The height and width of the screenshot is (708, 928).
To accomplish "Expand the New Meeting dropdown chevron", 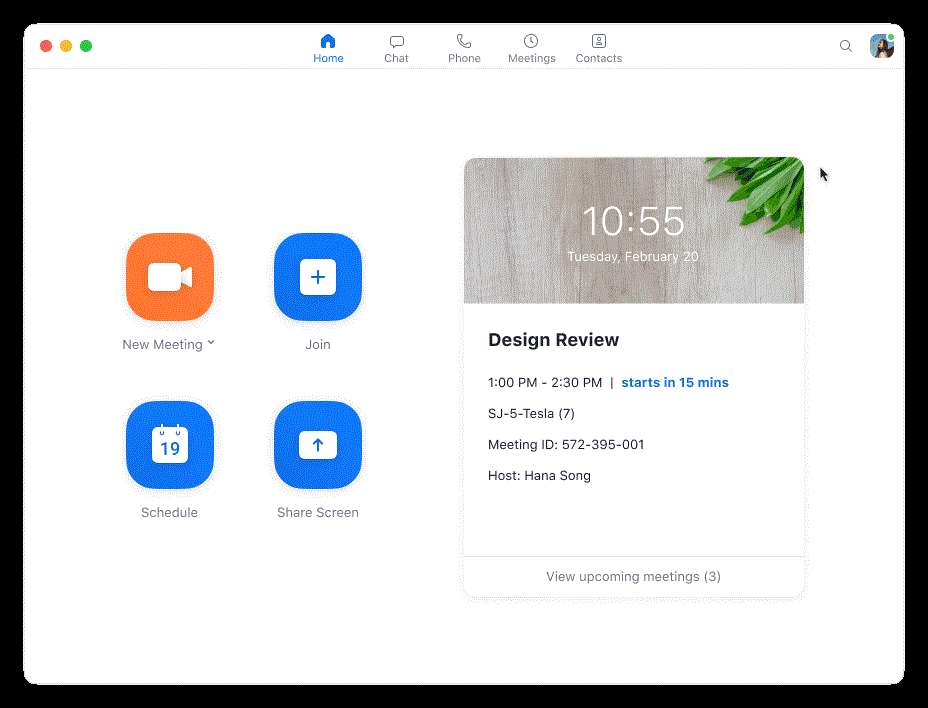I will click(211, 343).
